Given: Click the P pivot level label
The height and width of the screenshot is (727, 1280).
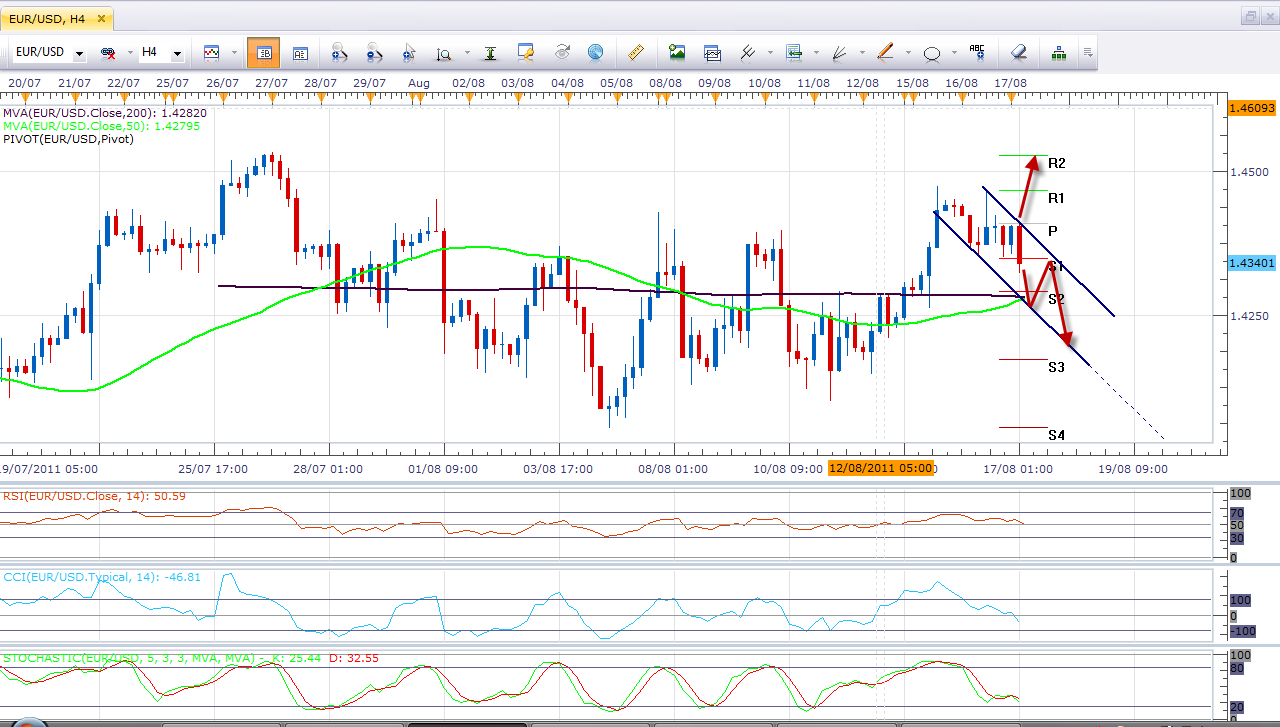Looking at the screenshot, I should [1053, 231].
